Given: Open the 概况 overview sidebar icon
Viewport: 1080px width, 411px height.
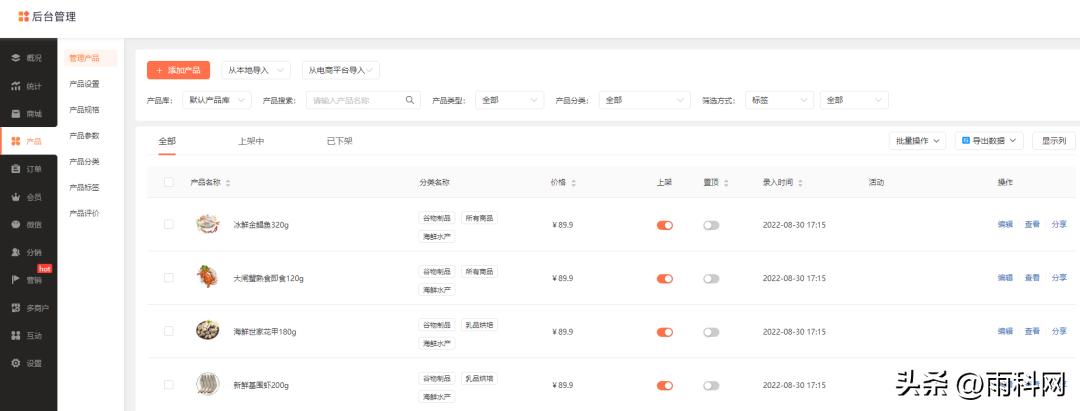Looking at the screenshot, I should tap(16, 58).
